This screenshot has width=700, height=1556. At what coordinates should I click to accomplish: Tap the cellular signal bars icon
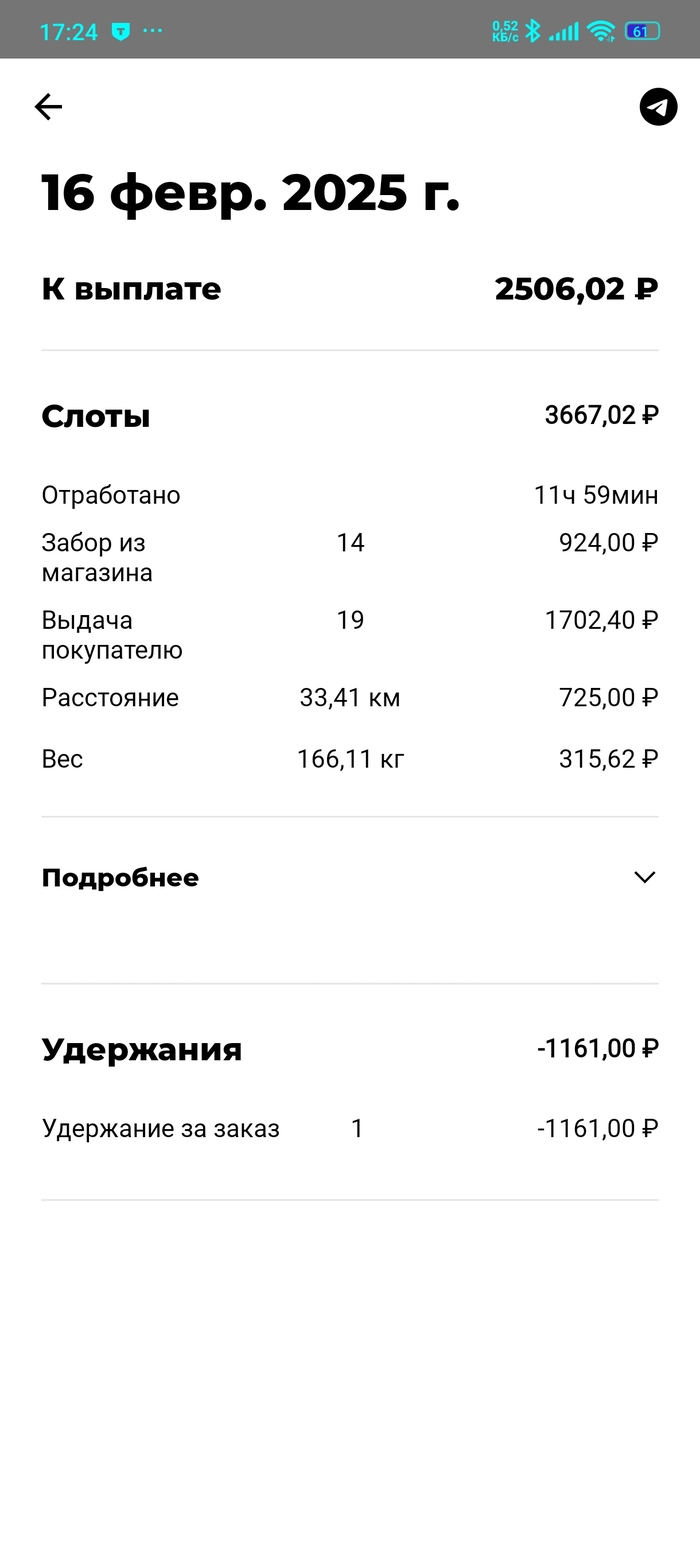564,31
